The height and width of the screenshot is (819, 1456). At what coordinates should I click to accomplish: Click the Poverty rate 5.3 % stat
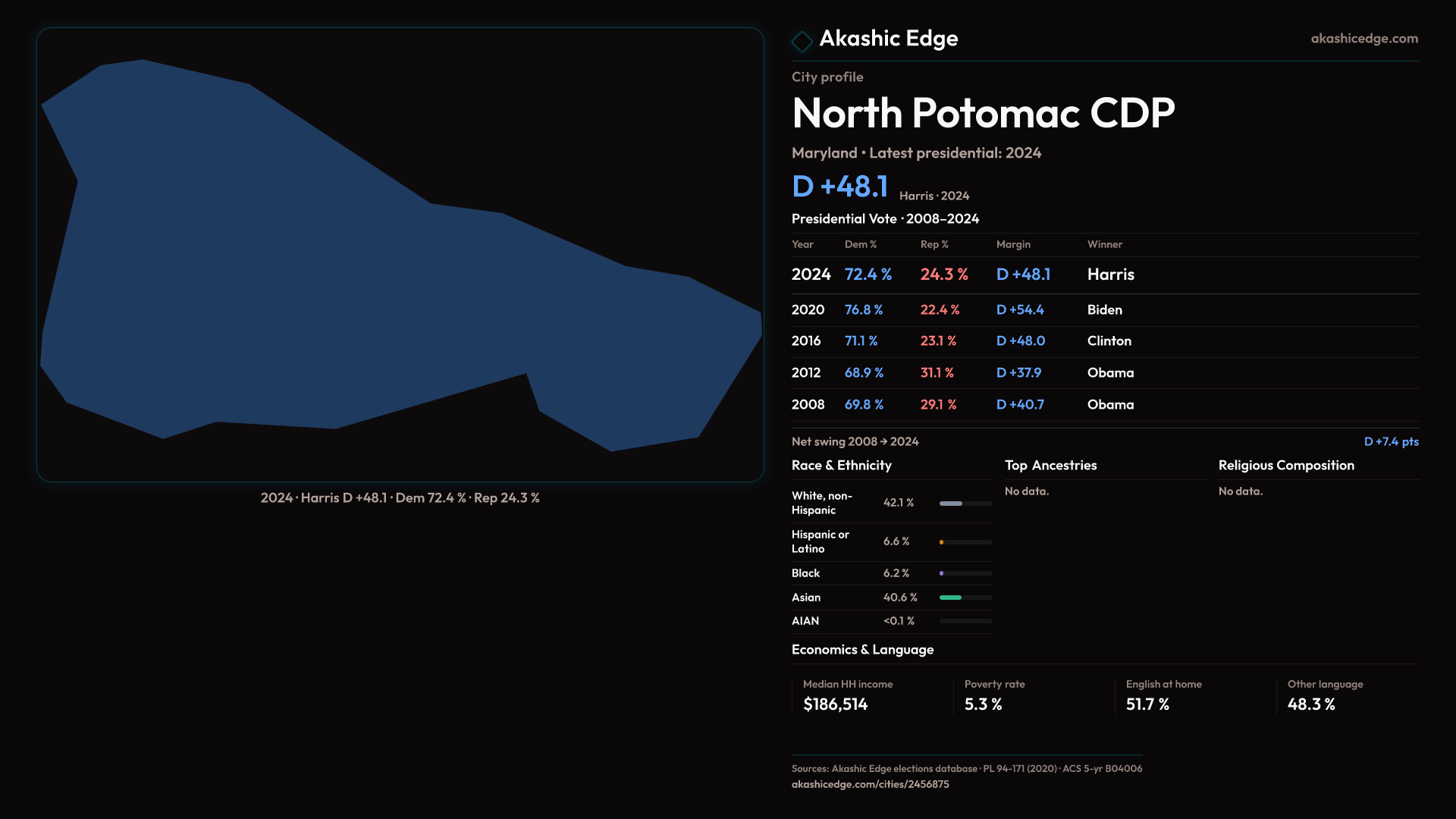click(x=983, y=704)
